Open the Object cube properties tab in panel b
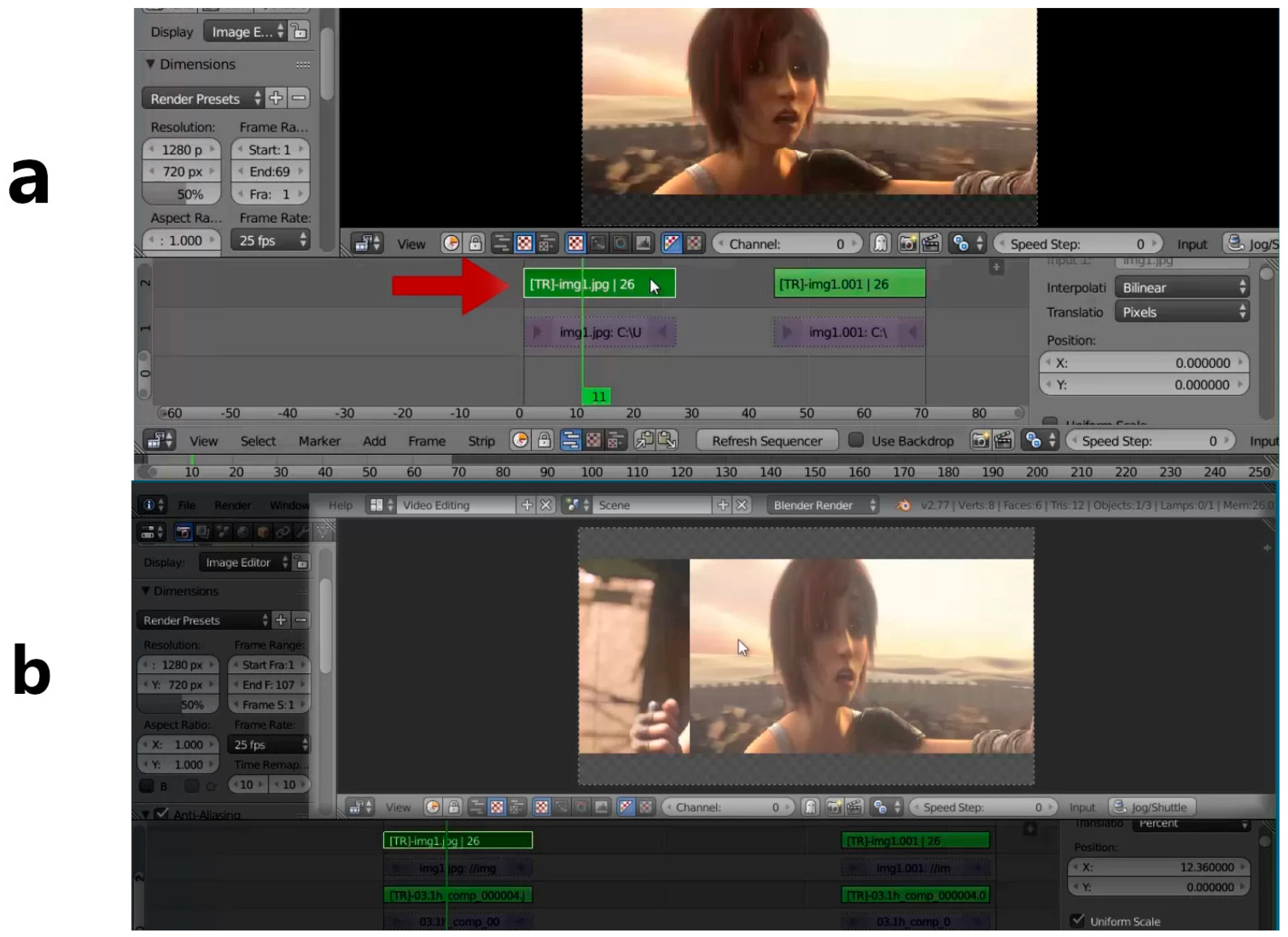This screenshot has height=937, width=1288. (263, 532)
